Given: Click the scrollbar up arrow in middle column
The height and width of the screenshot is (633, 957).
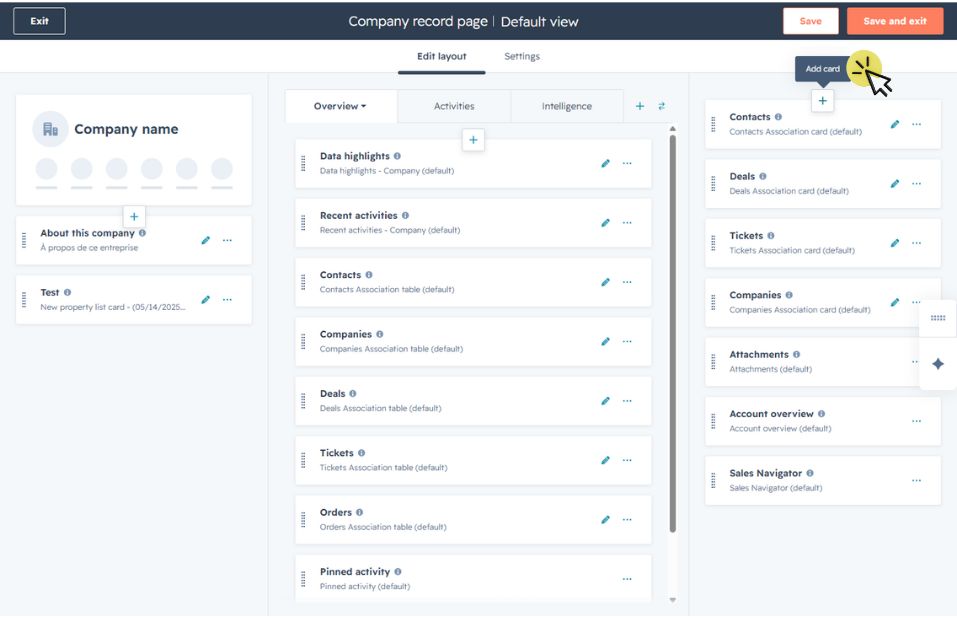Looking at the screenshot, I should (x=673, y=129).
